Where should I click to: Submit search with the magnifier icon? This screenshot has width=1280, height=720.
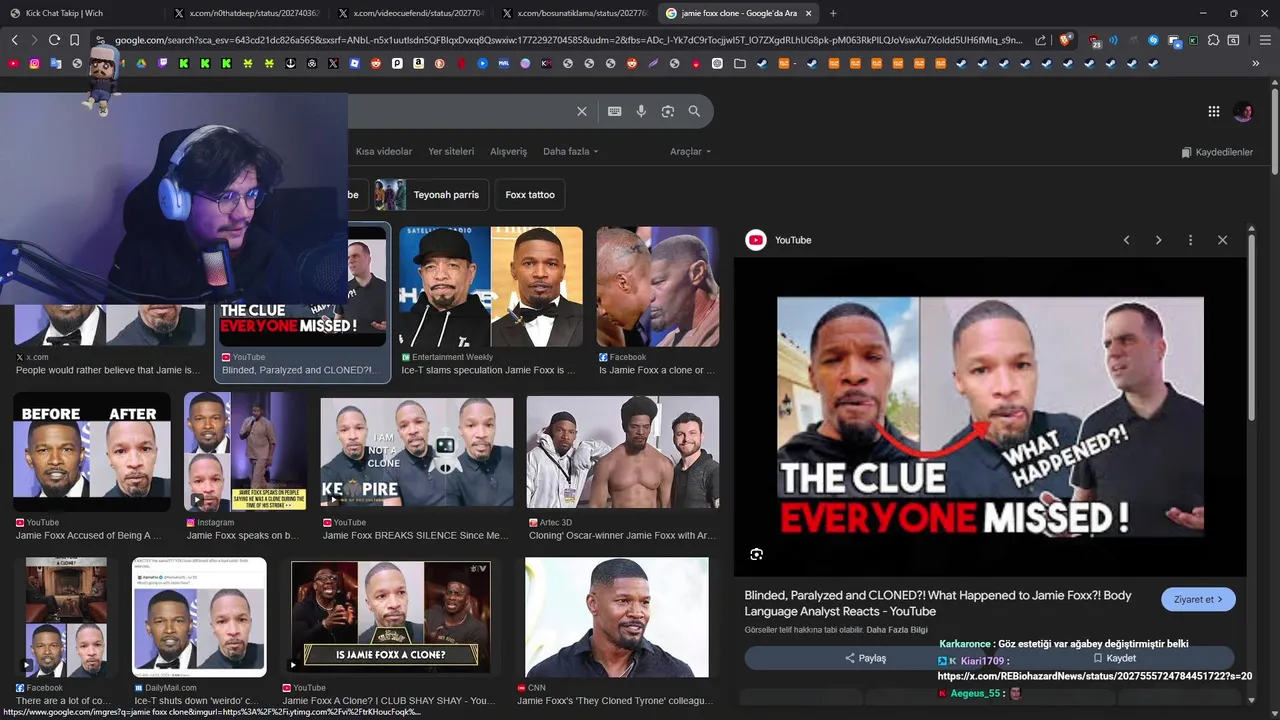pos(694,111)
